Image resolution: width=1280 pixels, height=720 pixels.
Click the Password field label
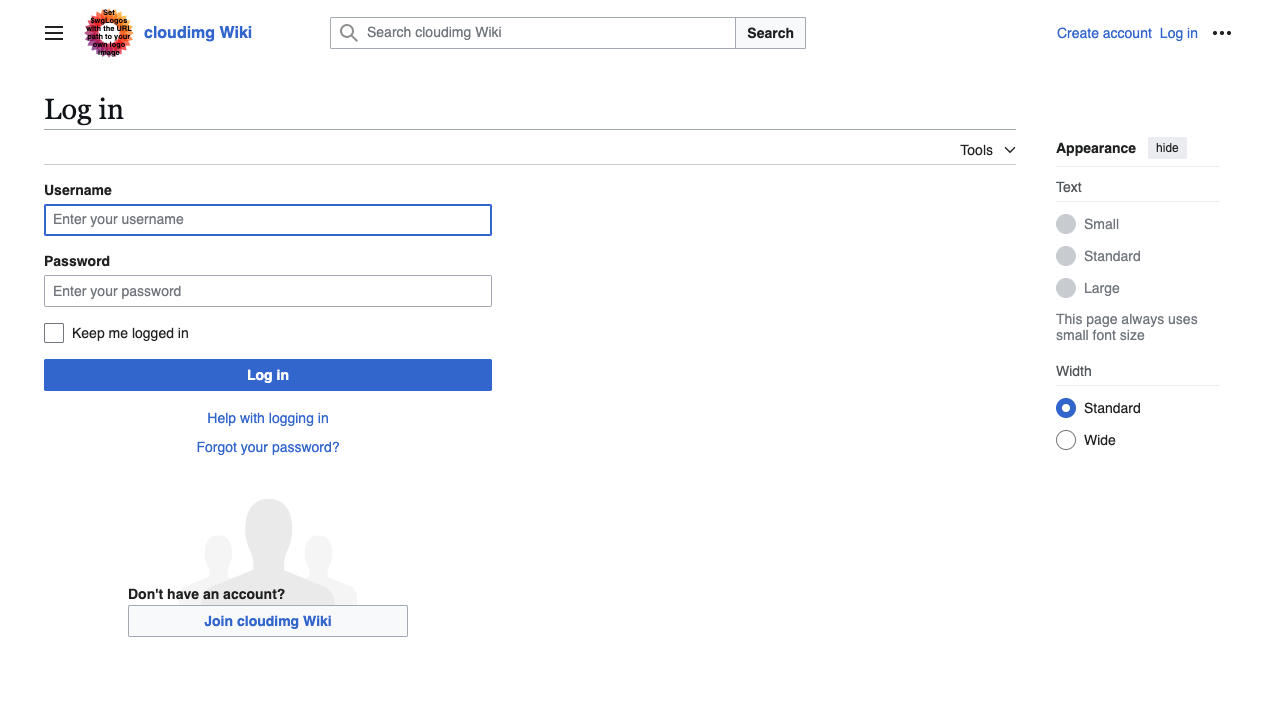point(77,261)
